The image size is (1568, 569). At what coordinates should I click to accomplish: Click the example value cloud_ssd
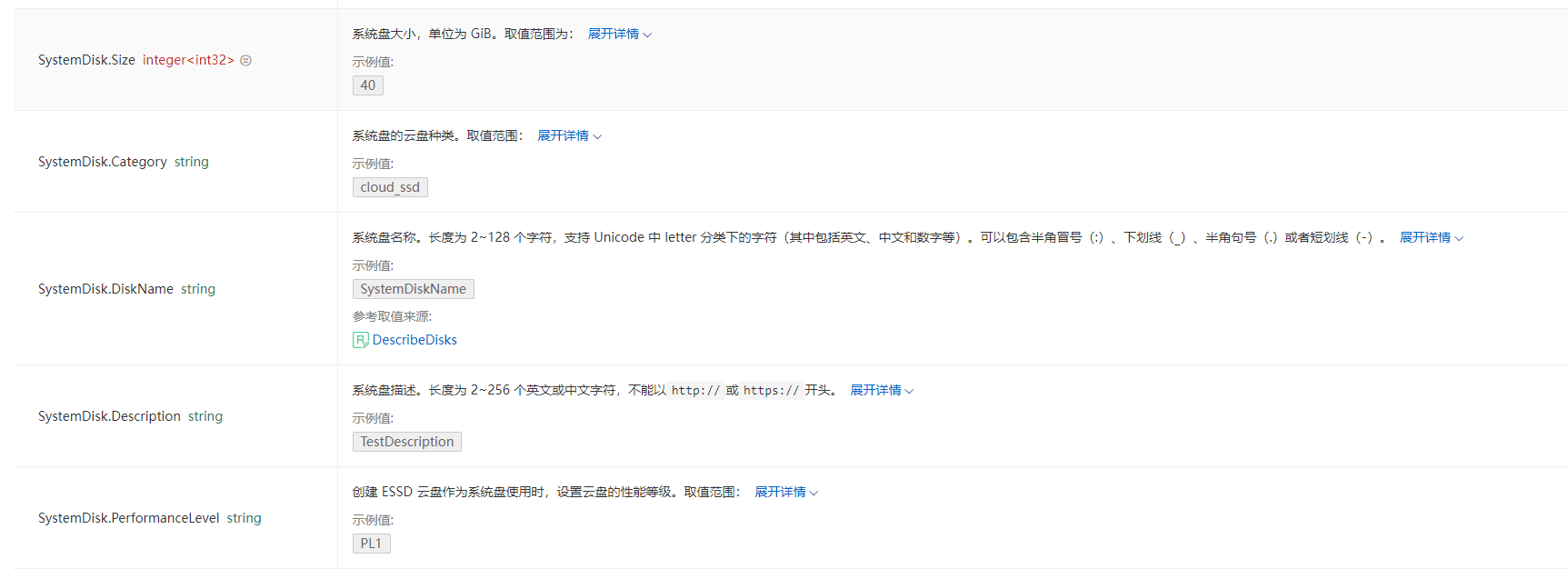tap(390, 187)
